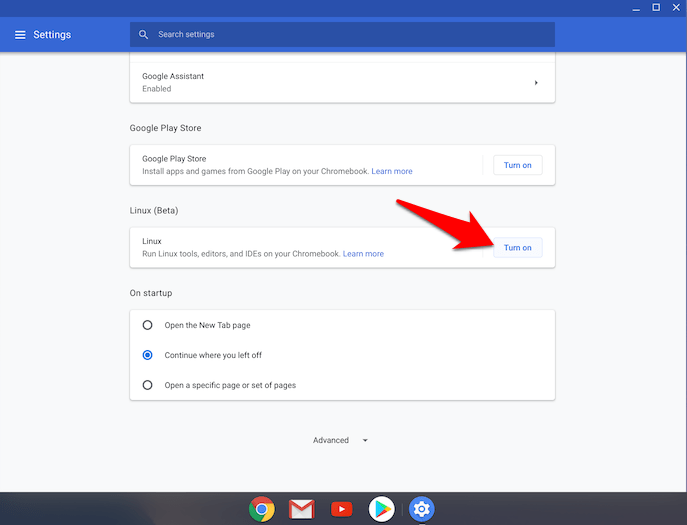Viewport: 687px width, 525px height.
Task: Open Google Assistant settings arrow
Action: (x=536, y=82)
